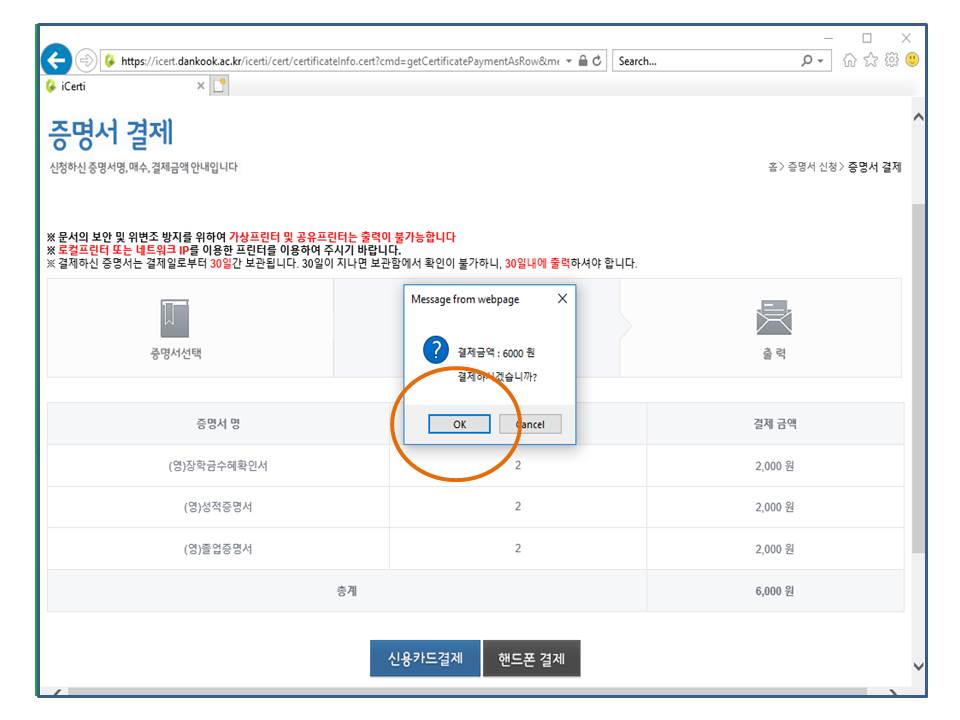Image resolution: width=960 pixels, height=720 pixels.
Task: Cancel the payment confirmation dialog
Action: [x=530, y=424]
